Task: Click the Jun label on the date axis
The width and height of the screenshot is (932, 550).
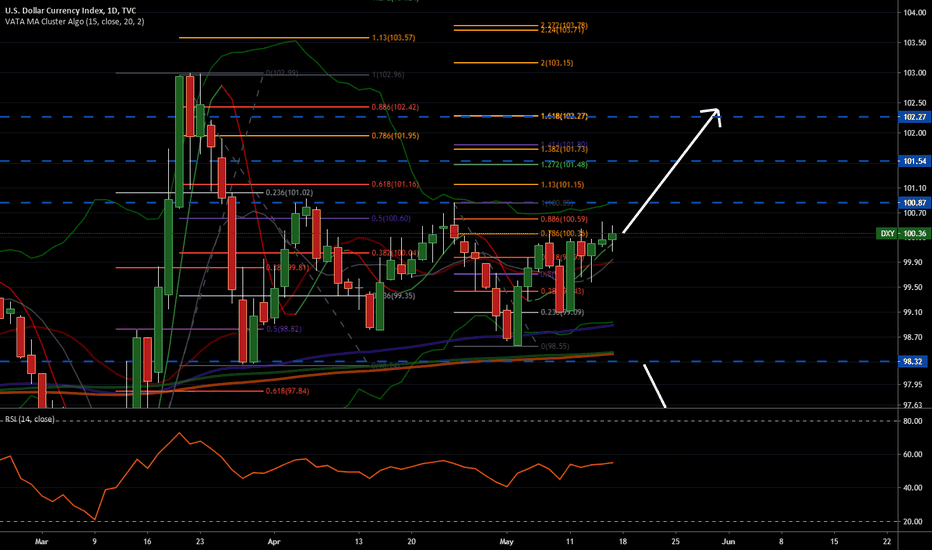Action: 728,542
